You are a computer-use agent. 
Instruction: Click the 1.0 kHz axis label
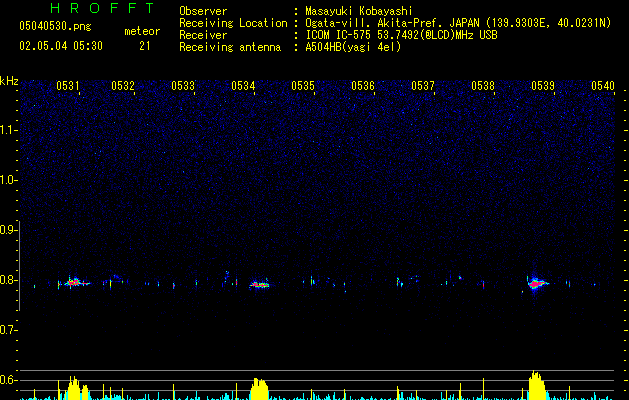pos(8,180)
